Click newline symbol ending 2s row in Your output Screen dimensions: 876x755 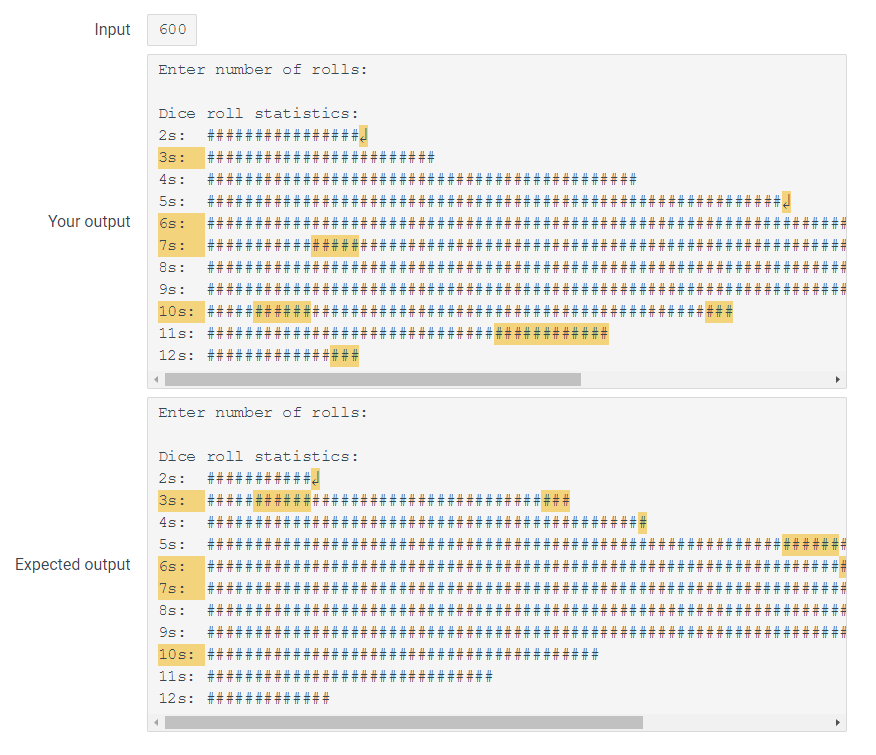363,136
